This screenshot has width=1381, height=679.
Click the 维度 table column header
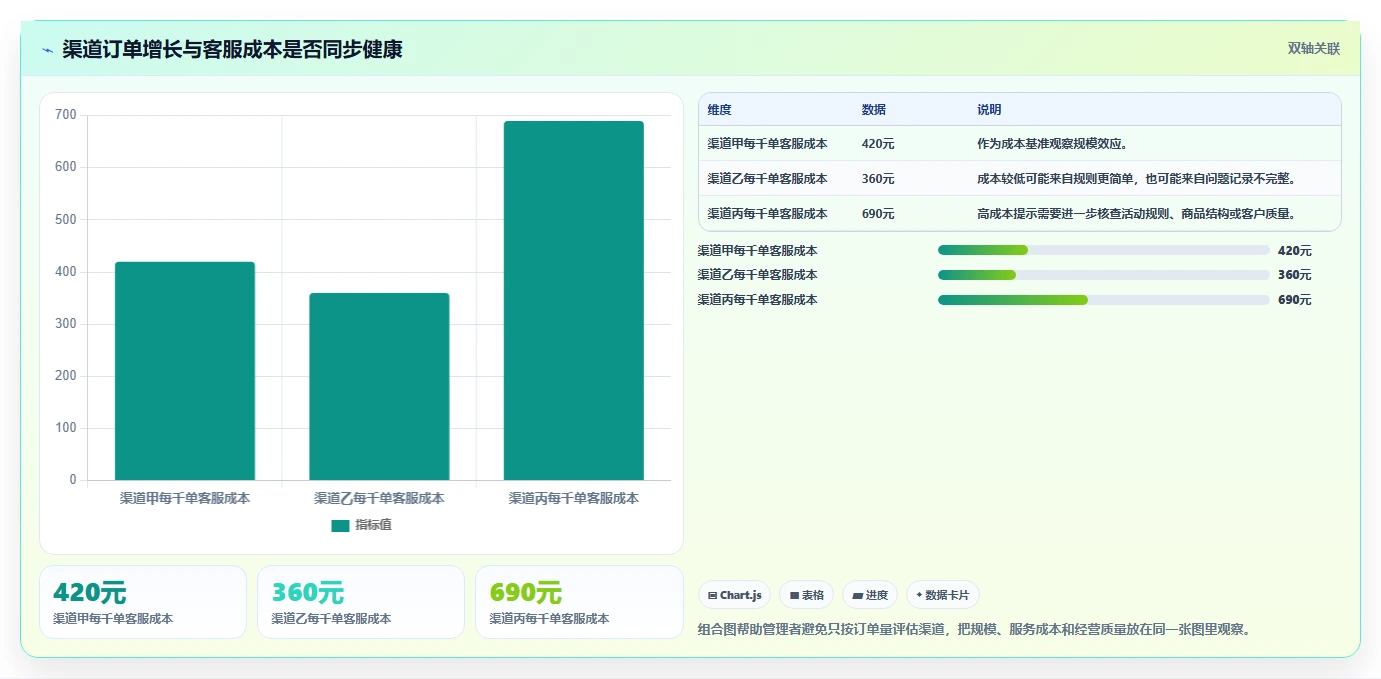(x=719, y=110)
